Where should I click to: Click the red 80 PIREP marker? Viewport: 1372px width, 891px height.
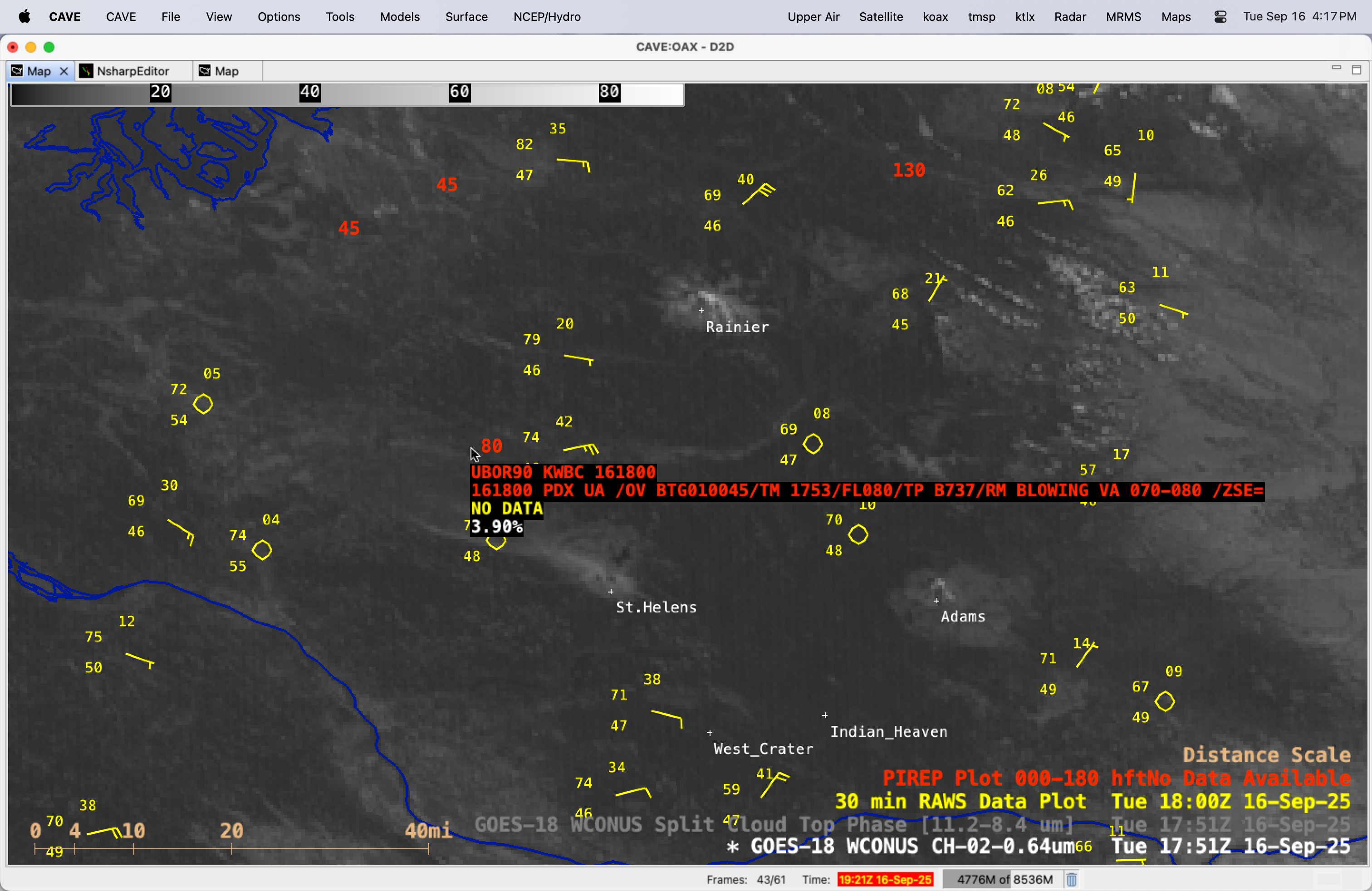point(491,445)
